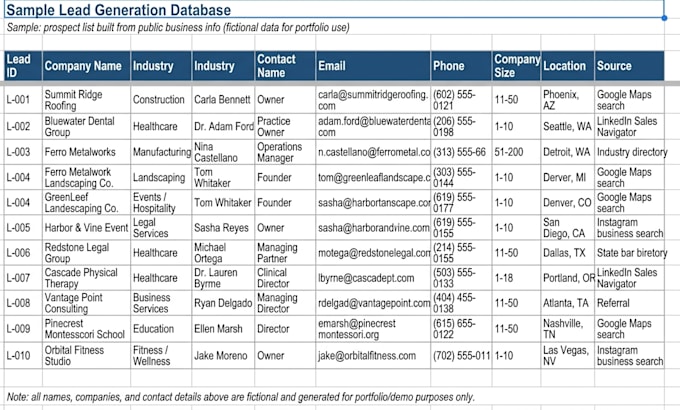The width and height of the screenshot is (680, 410).
Task: Click the 'Company Size' column header
Action: coord(517,66)
